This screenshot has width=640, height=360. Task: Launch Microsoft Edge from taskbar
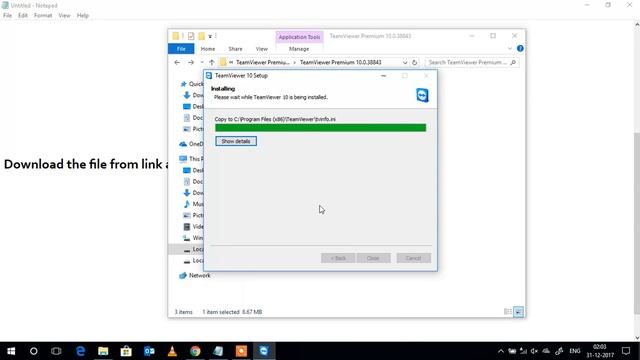(x=80, y=351)
